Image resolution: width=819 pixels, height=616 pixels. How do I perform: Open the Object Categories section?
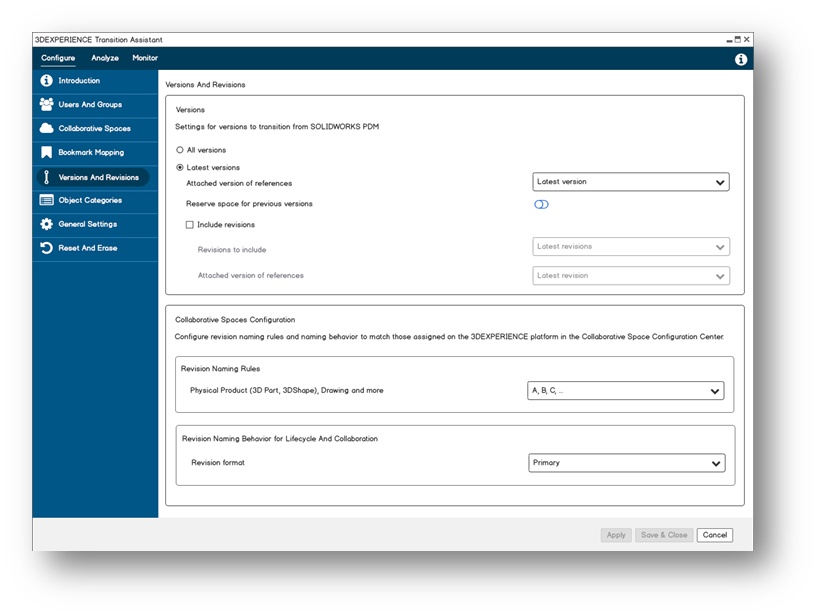click(x=95, y=200)
